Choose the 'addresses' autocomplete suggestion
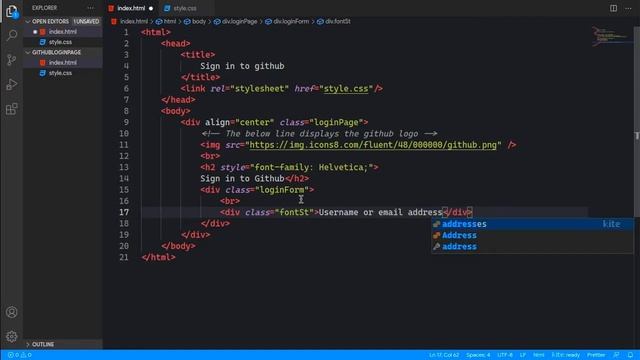 pyautogui.click(x=532, y=224)
